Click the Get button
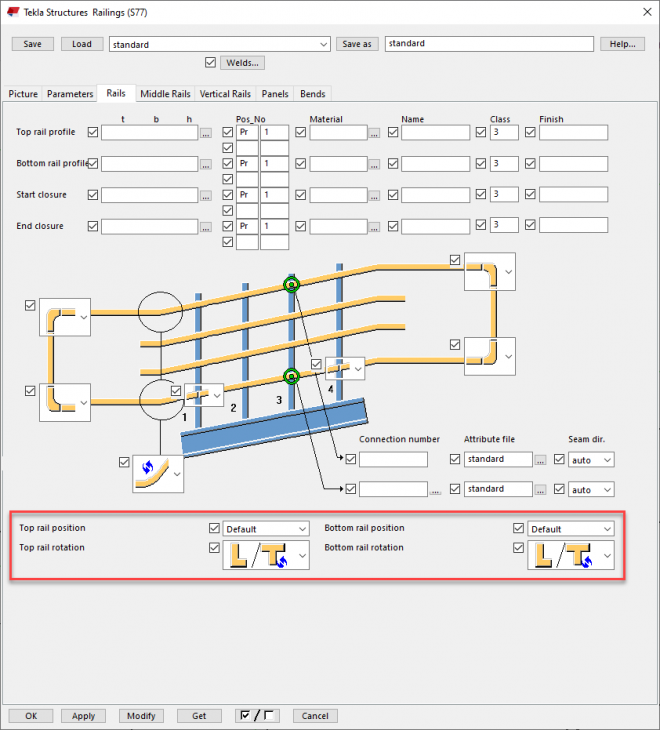 [x=199, y=716]
